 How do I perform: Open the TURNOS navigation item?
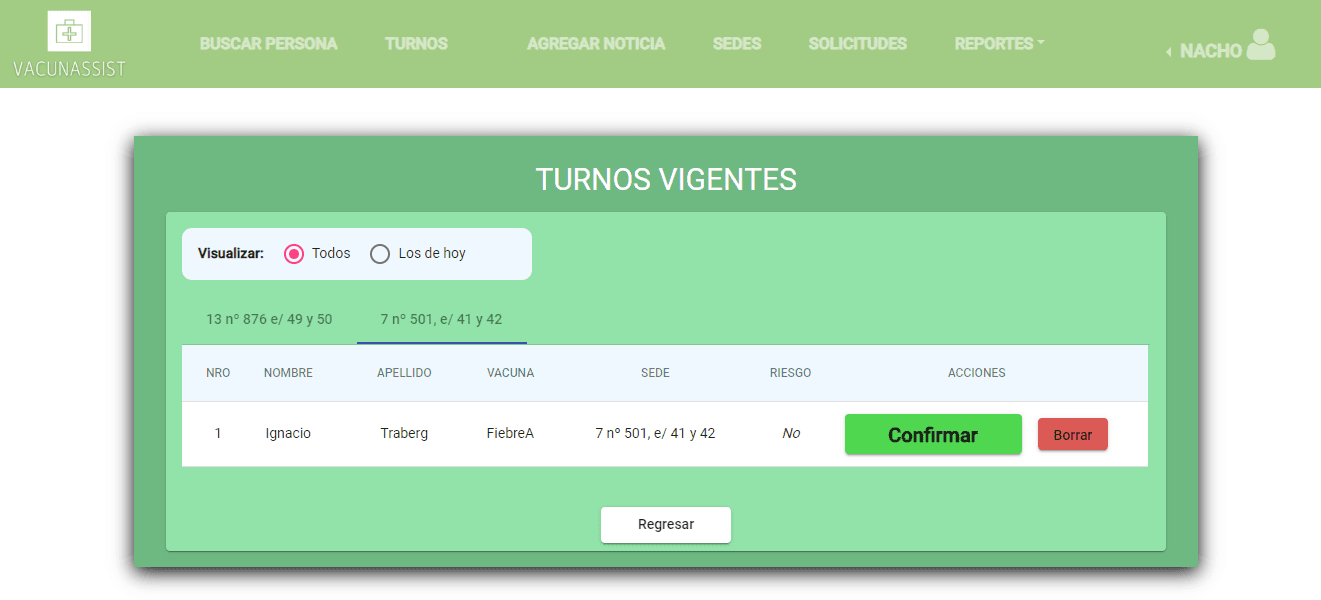point(416,44)
